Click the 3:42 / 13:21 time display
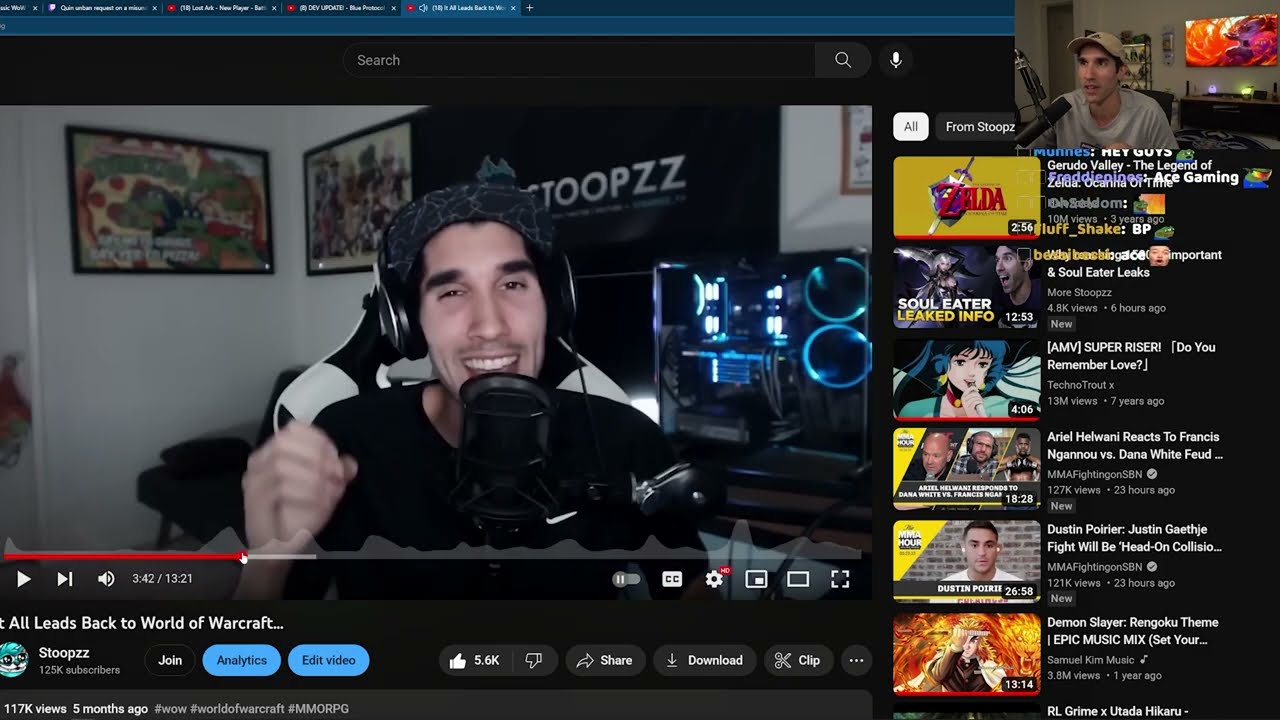The height and width of the screenshot is (720, 1280). click(x=162, y=579)
